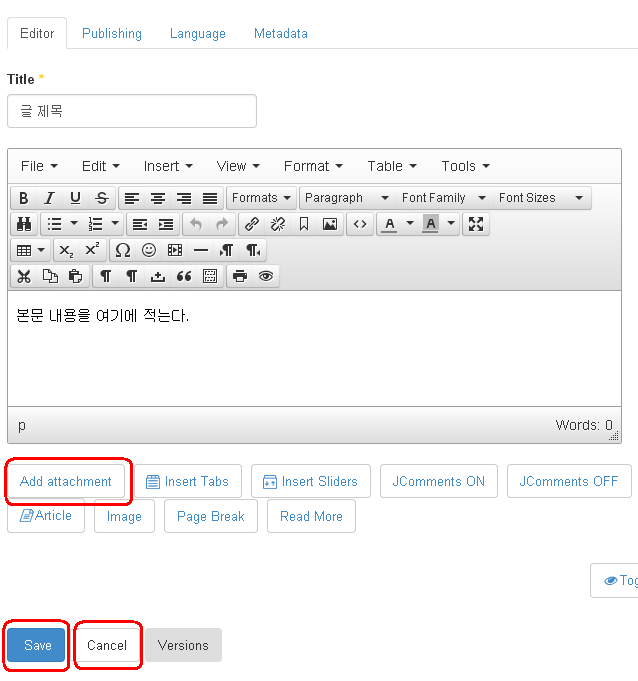Switch to Metadata tab
638x681 pixels.
pyautogui.click(x=281, y=33)
